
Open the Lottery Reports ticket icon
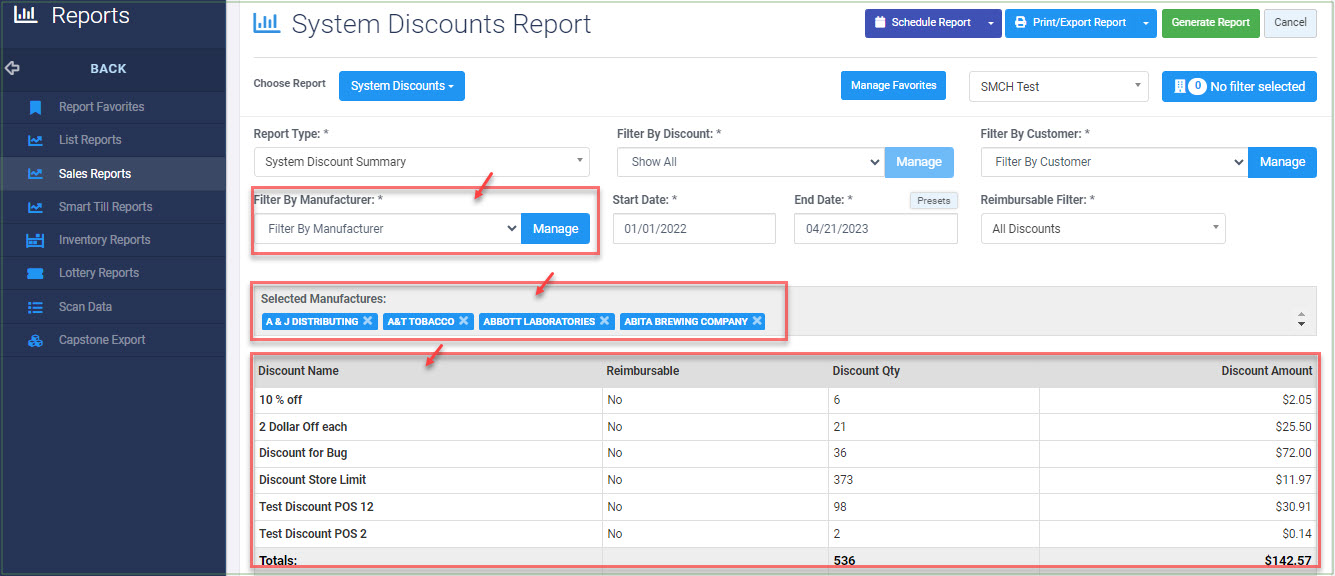click(36, 273)
